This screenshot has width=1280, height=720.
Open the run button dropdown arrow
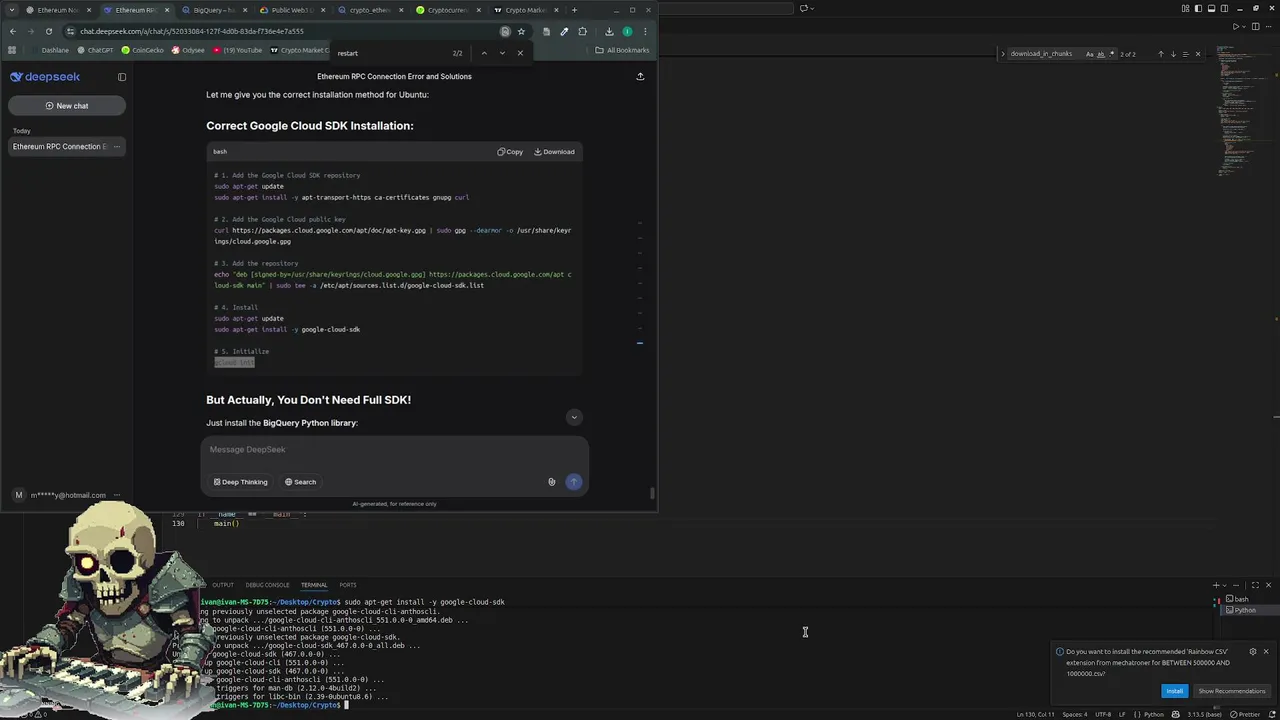[x=1245, y=27]
